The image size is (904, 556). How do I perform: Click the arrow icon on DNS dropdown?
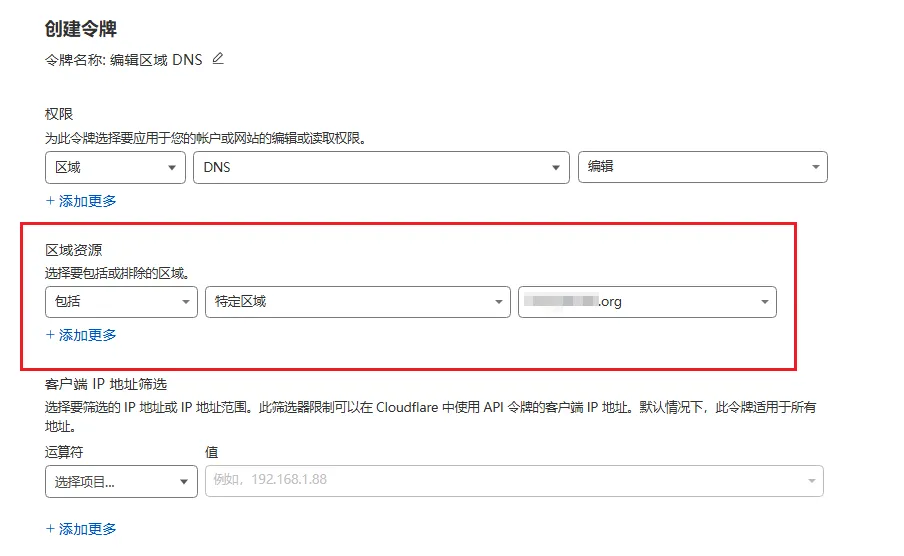point(556,168)
